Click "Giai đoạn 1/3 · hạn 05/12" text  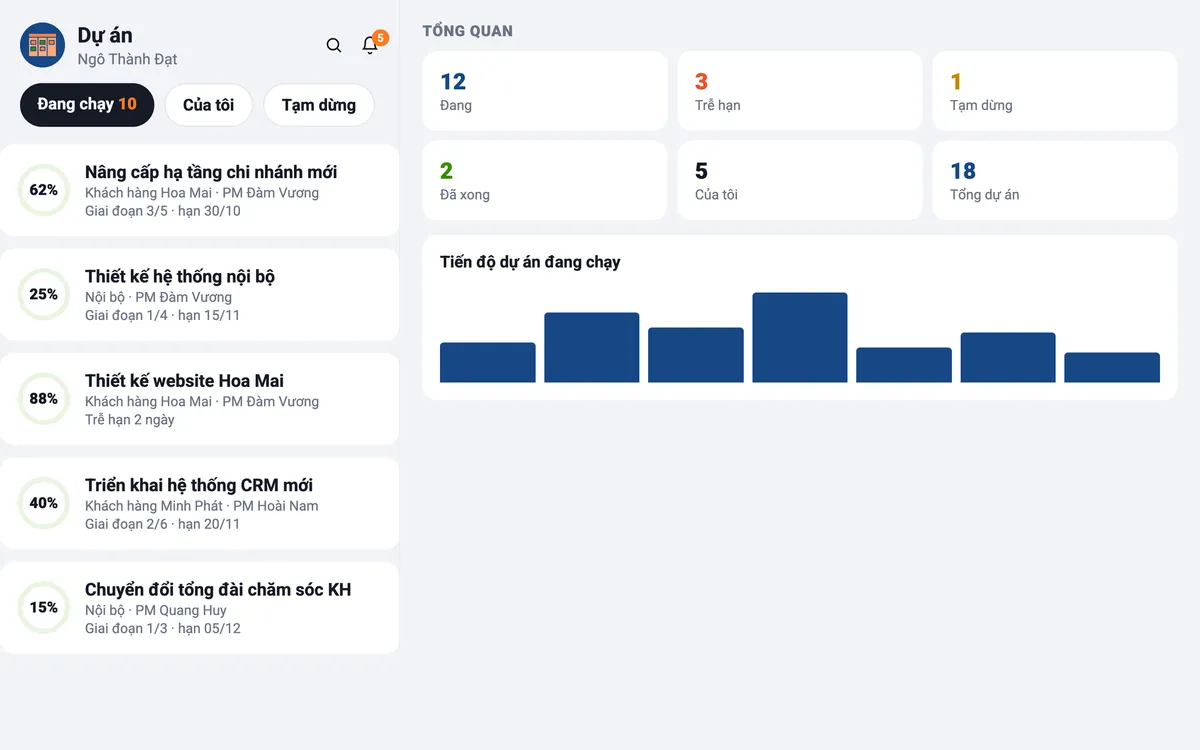pyautogui.click(x=163, y=629)
